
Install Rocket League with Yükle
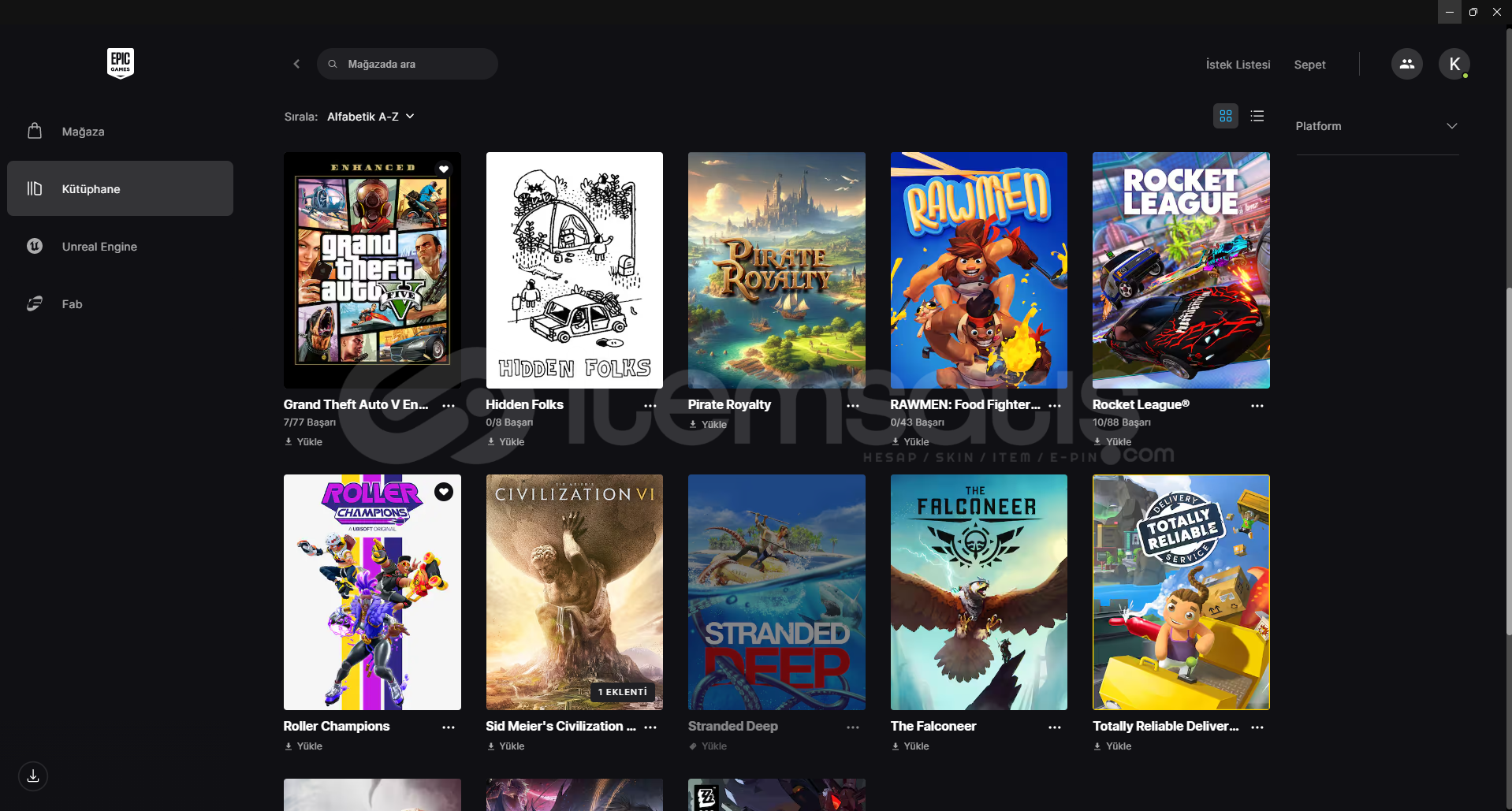pos(1112,442)
